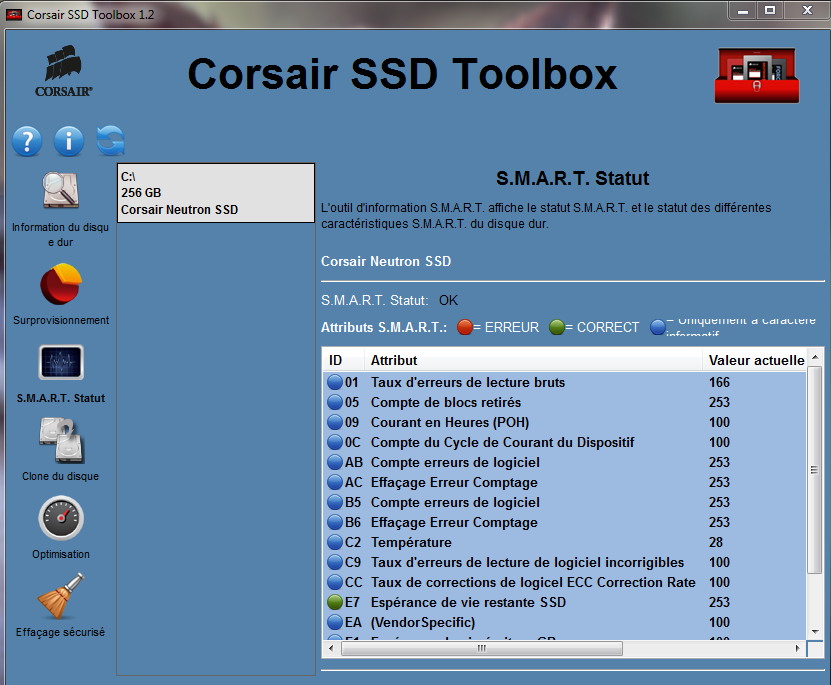Click the table's scroll up arrow
The width and height of the screenshot is (831, 685).
coord(815,358)
